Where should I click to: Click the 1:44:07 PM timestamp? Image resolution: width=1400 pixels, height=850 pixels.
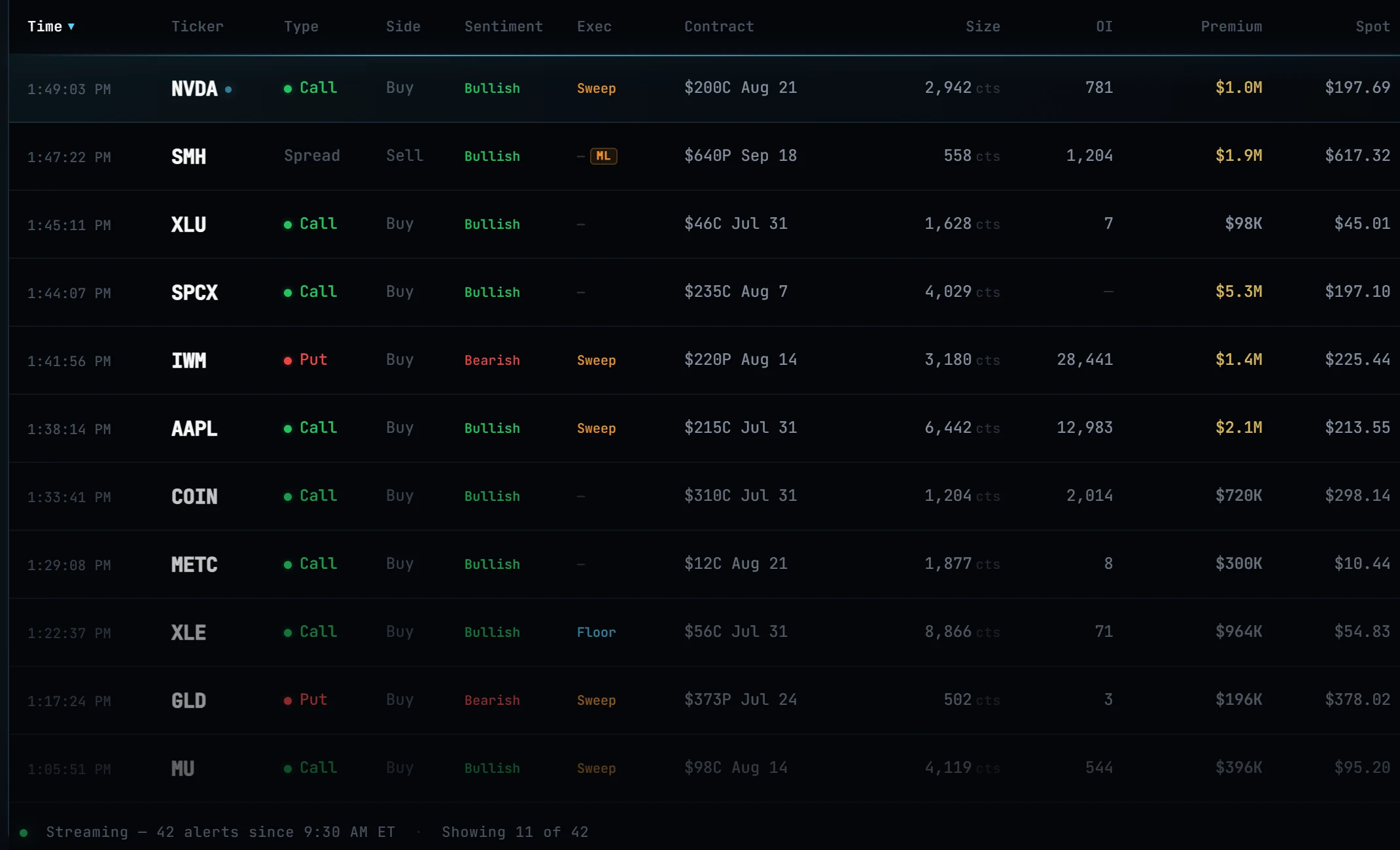click(69, 294)
